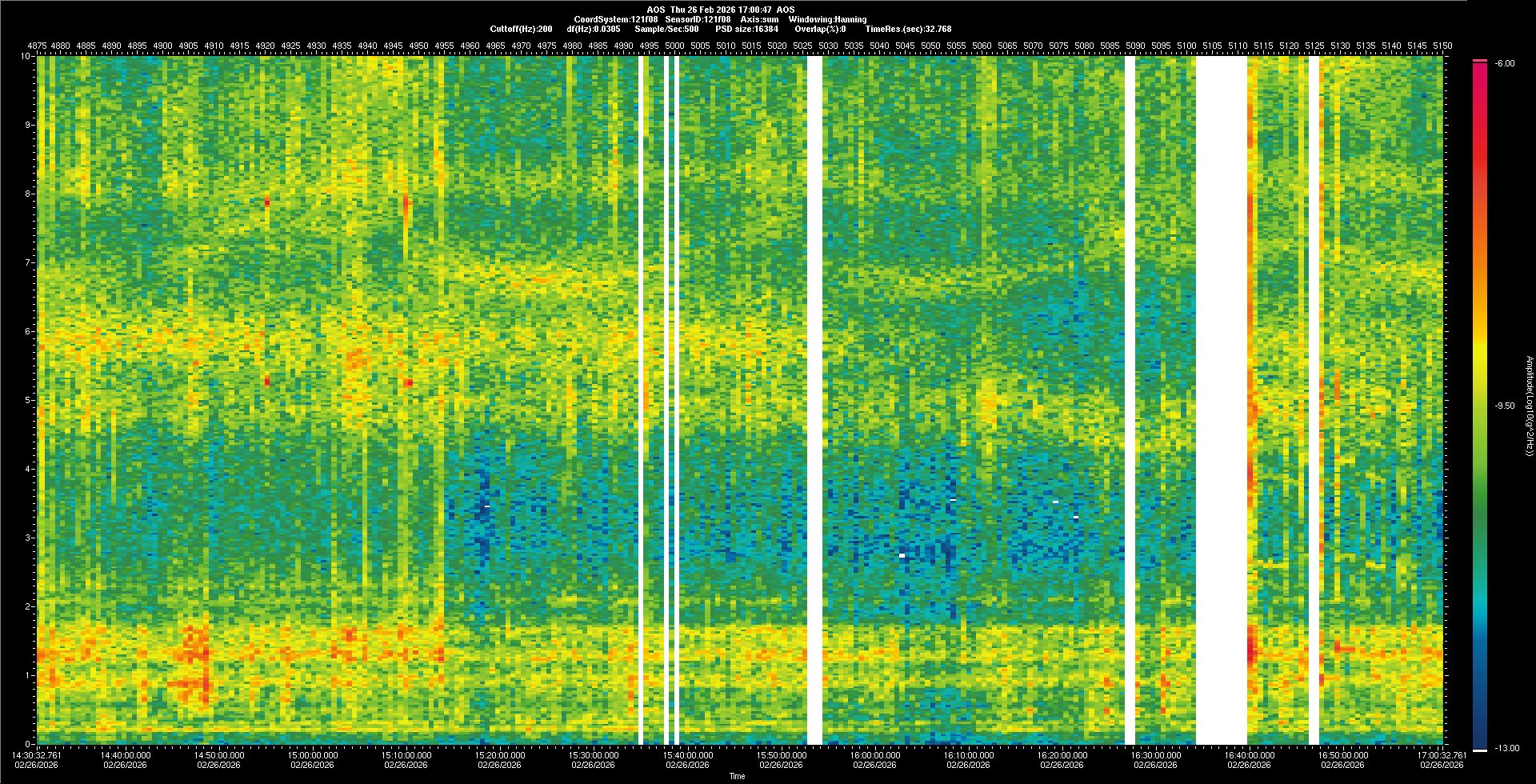Click the 16:40:00.000 time label
Image resolution: width=1536 pixels, height=784 pixels.
pyautogui.click(x=1249, y=754)
